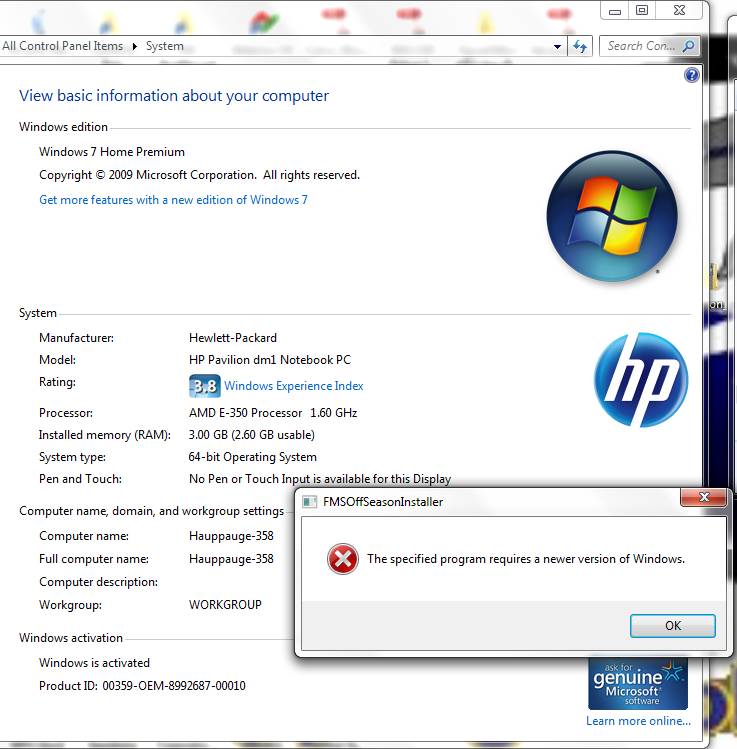
Task: Open the Learn more online link
Action: click(x=638, y=721)
